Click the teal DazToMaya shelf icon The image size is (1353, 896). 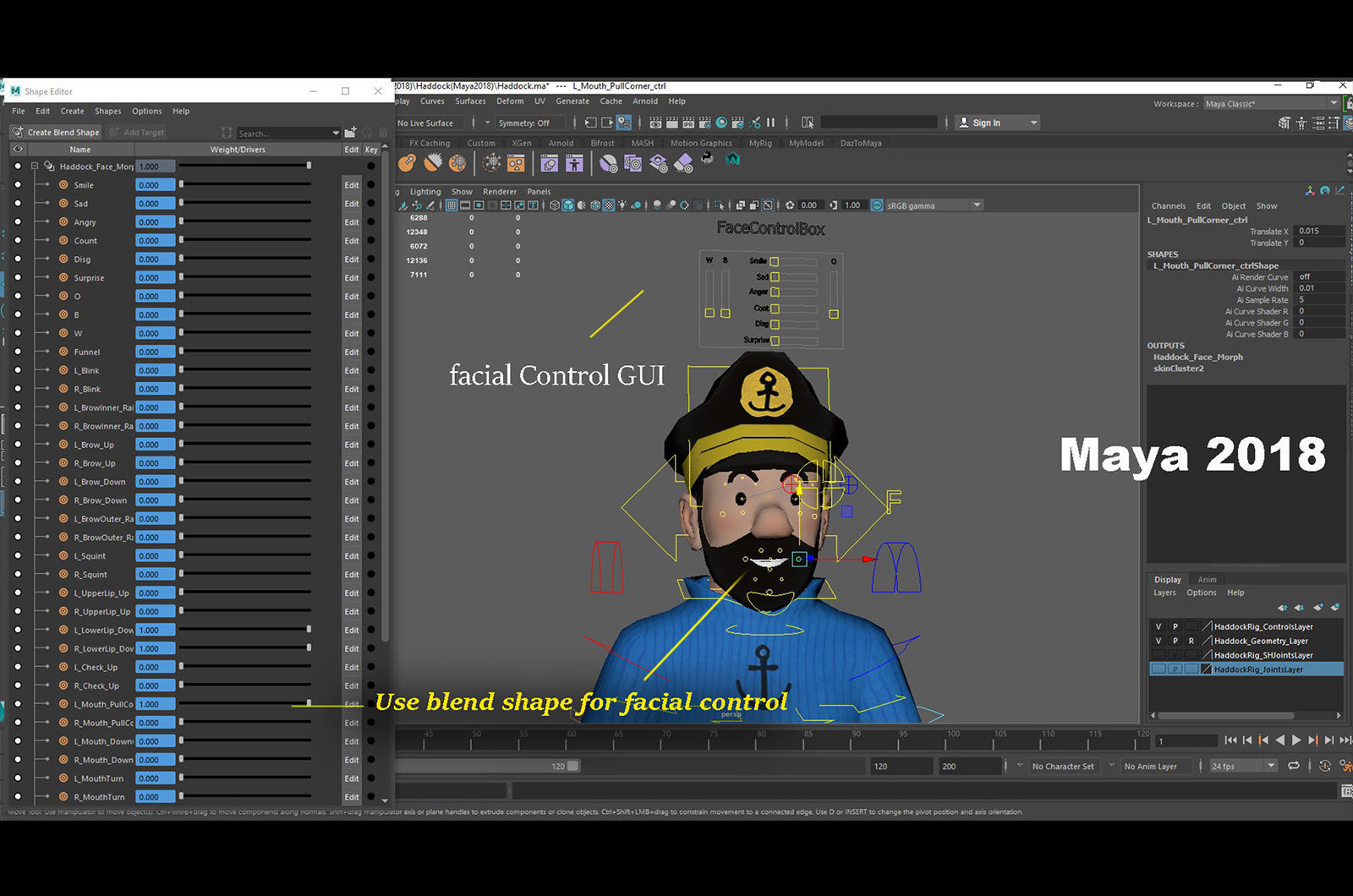pyautogui.click(x=733, y=159)
